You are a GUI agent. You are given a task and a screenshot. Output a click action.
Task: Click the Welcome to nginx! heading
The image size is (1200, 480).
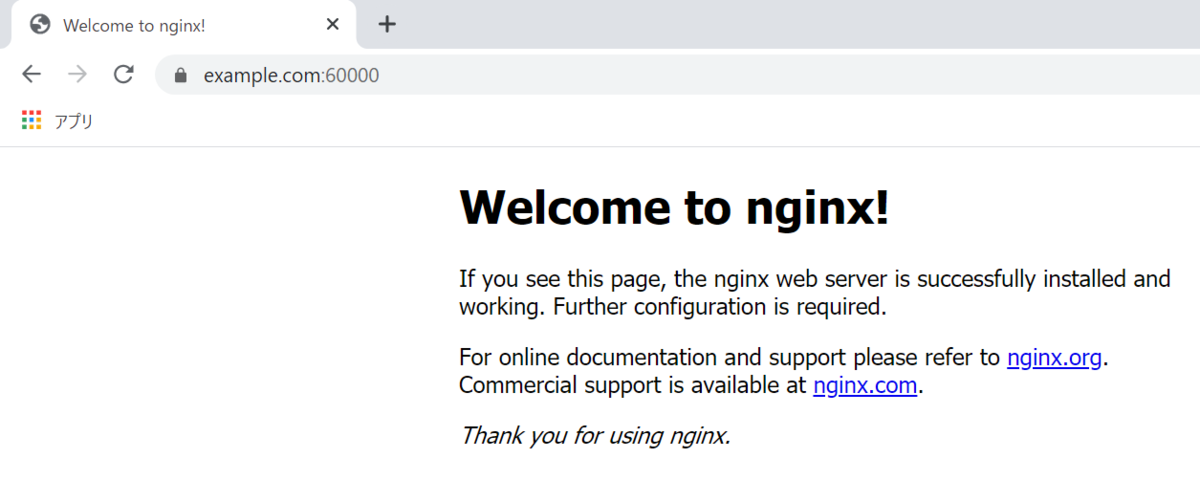[674, 207]
